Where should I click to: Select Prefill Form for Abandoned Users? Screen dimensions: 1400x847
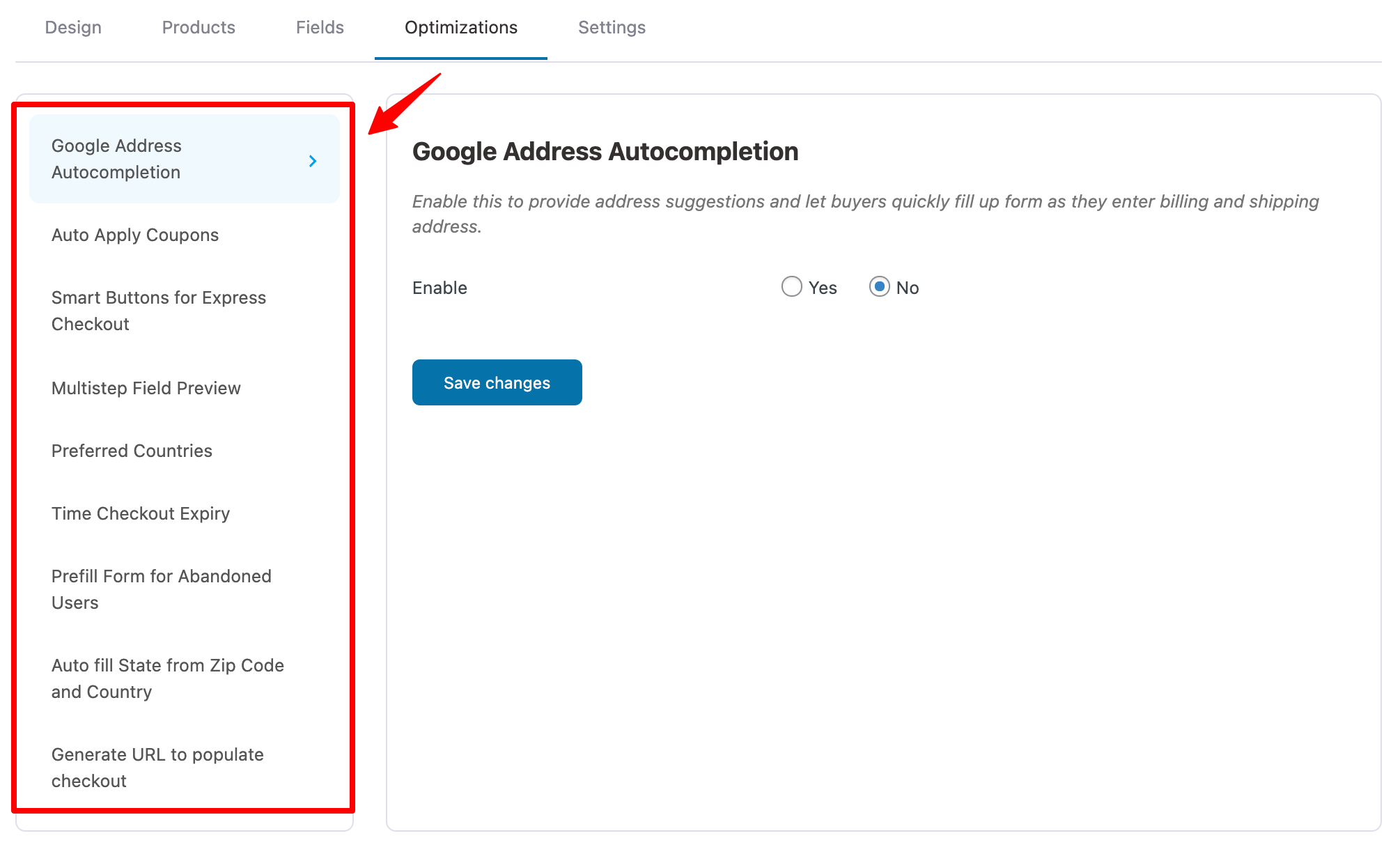click(161, 589)
